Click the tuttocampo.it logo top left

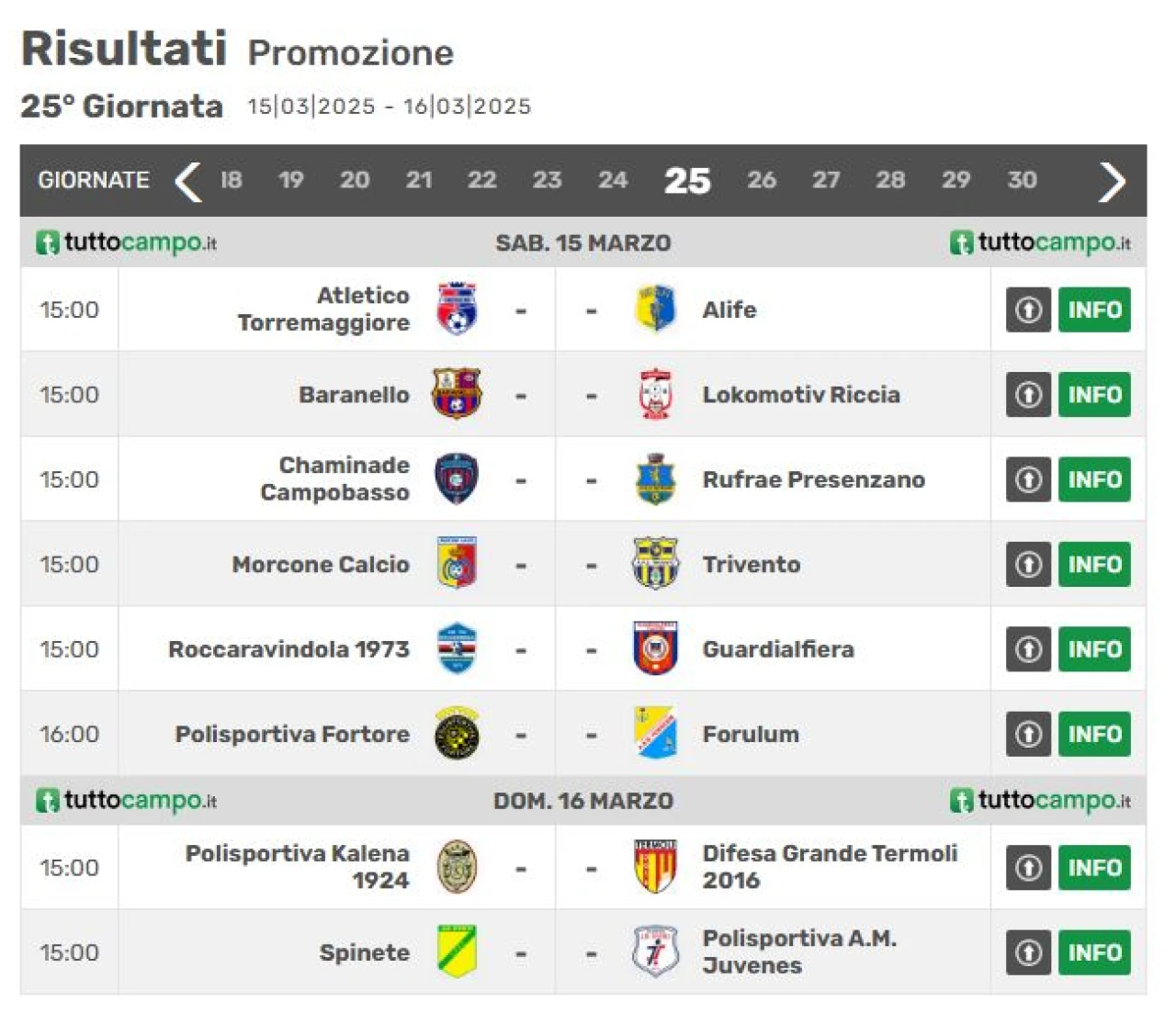[126, 242]
